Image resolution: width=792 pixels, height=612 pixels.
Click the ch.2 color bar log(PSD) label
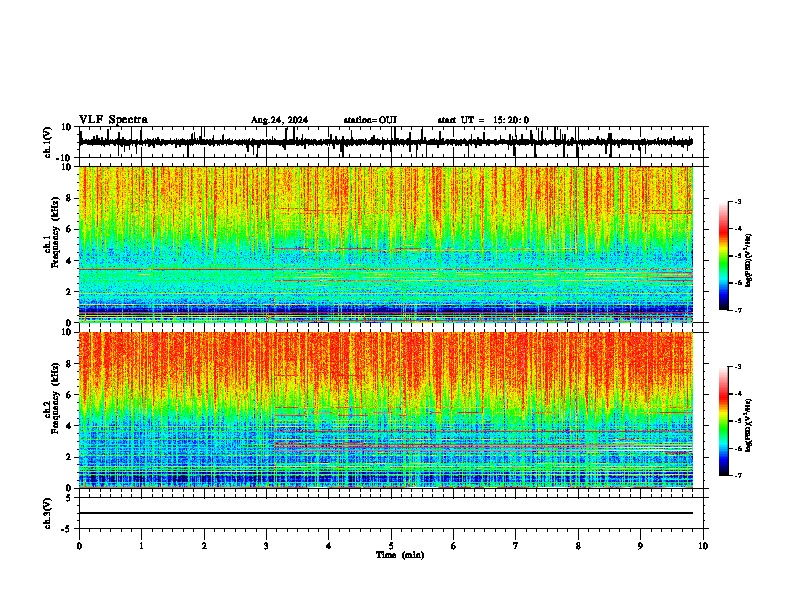[748, 425]
